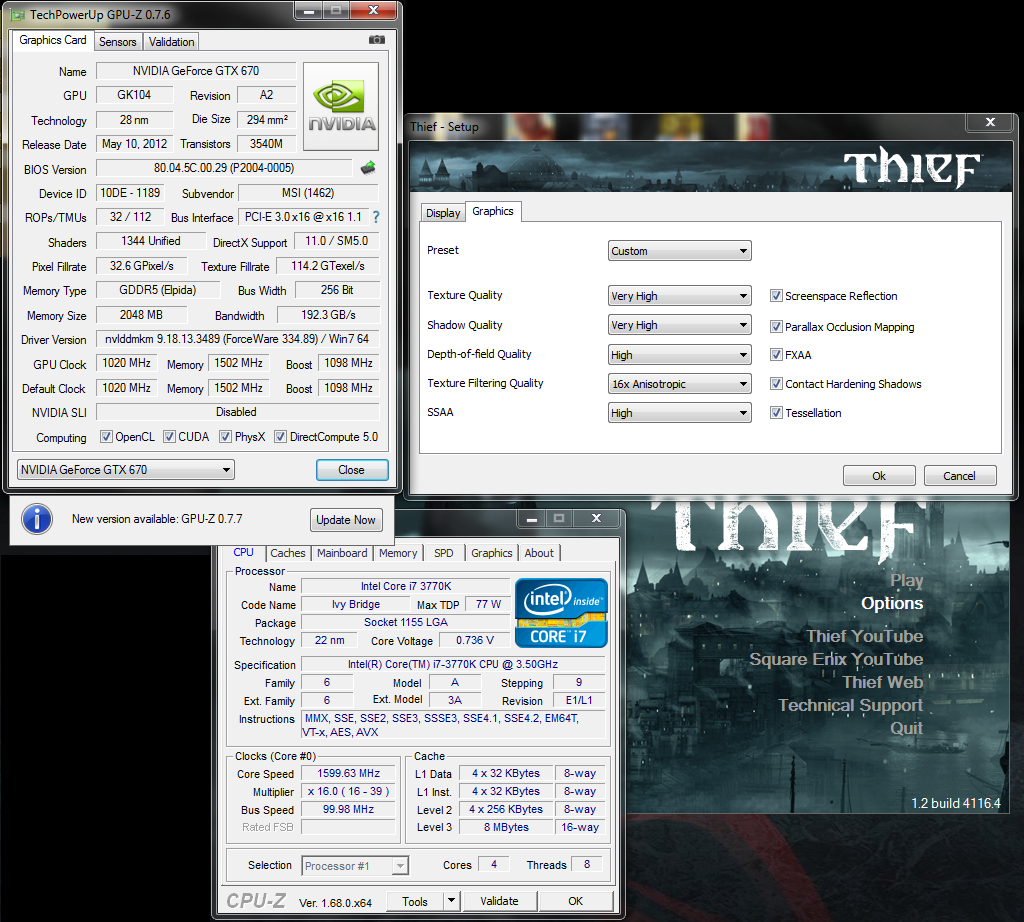This screenshot has width=1024, height=922.
Task: Open the Shadow Quality dropdown
Action: pos(679,325)
